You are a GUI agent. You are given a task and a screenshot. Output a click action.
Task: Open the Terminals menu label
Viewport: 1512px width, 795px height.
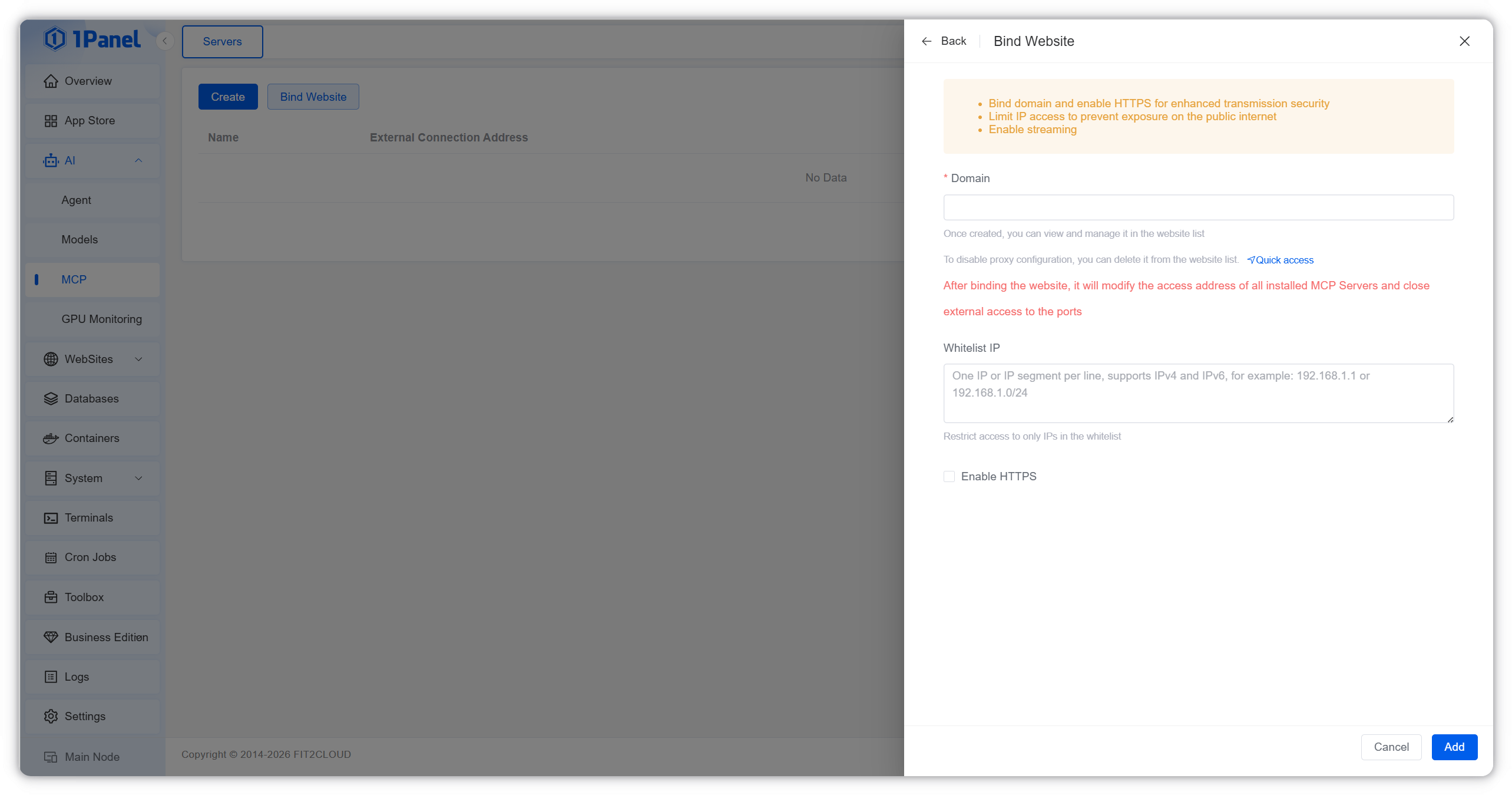coord(89,518)
